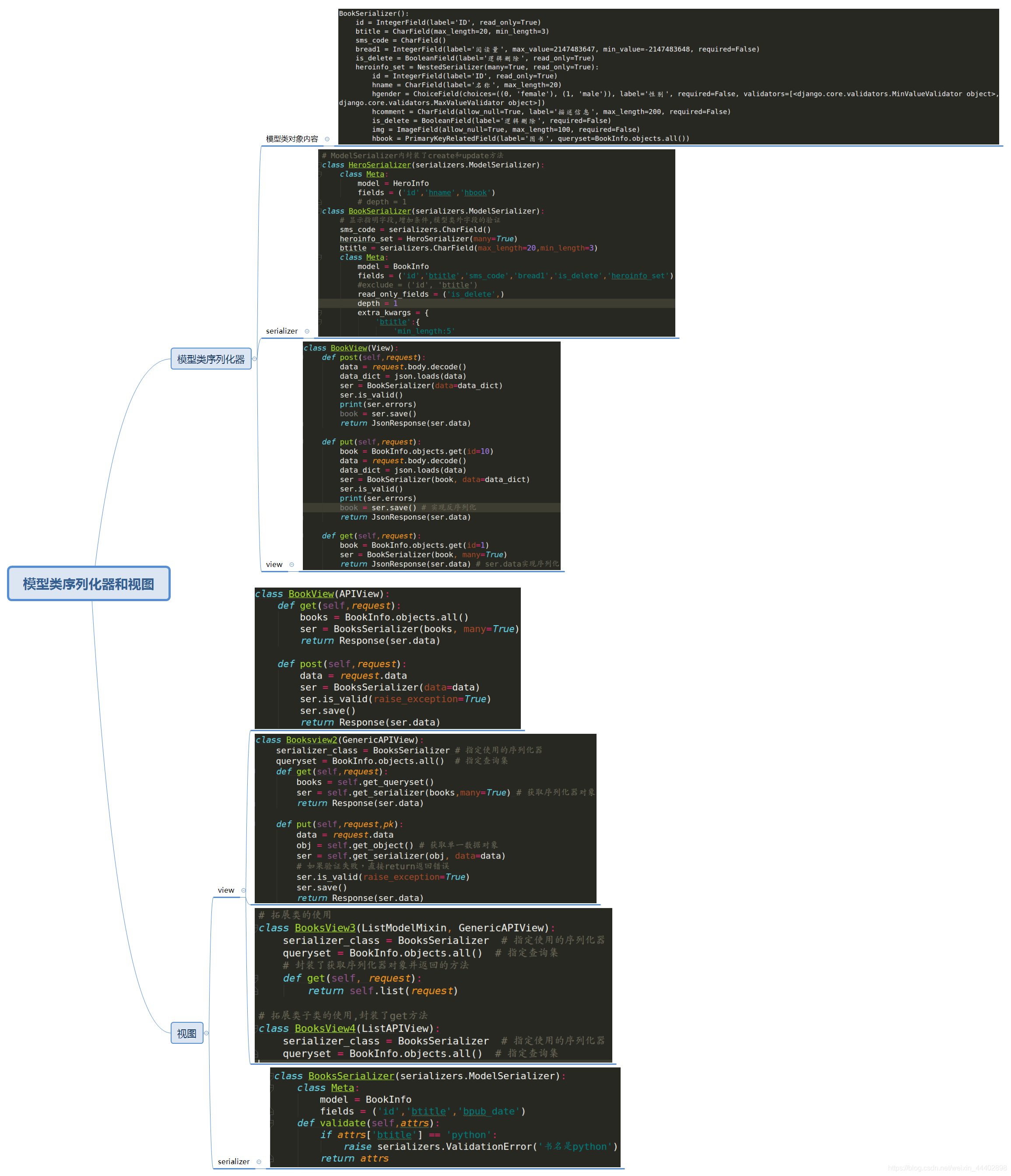Collapse the 模型类对象内容 node toggle
The image size is (1011, 1176).
pyautogui.click(x=327, y=139)
